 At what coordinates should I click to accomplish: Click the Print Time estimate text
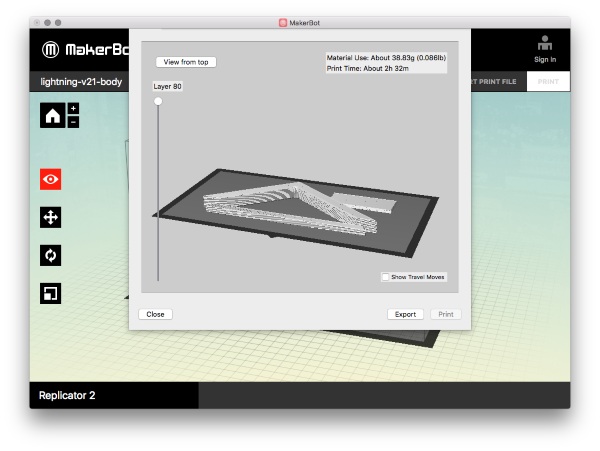coord(367,68)
